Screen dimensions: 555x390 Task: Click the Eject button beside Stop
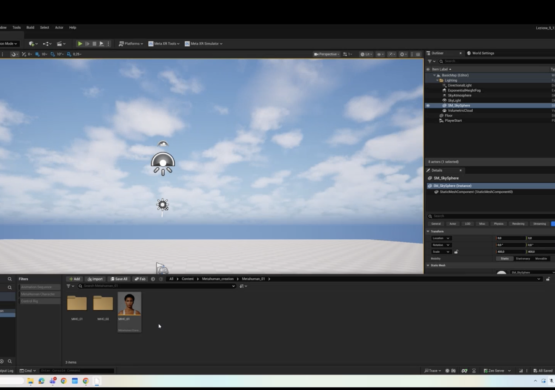pyautogui.click(x=102, y=44)
